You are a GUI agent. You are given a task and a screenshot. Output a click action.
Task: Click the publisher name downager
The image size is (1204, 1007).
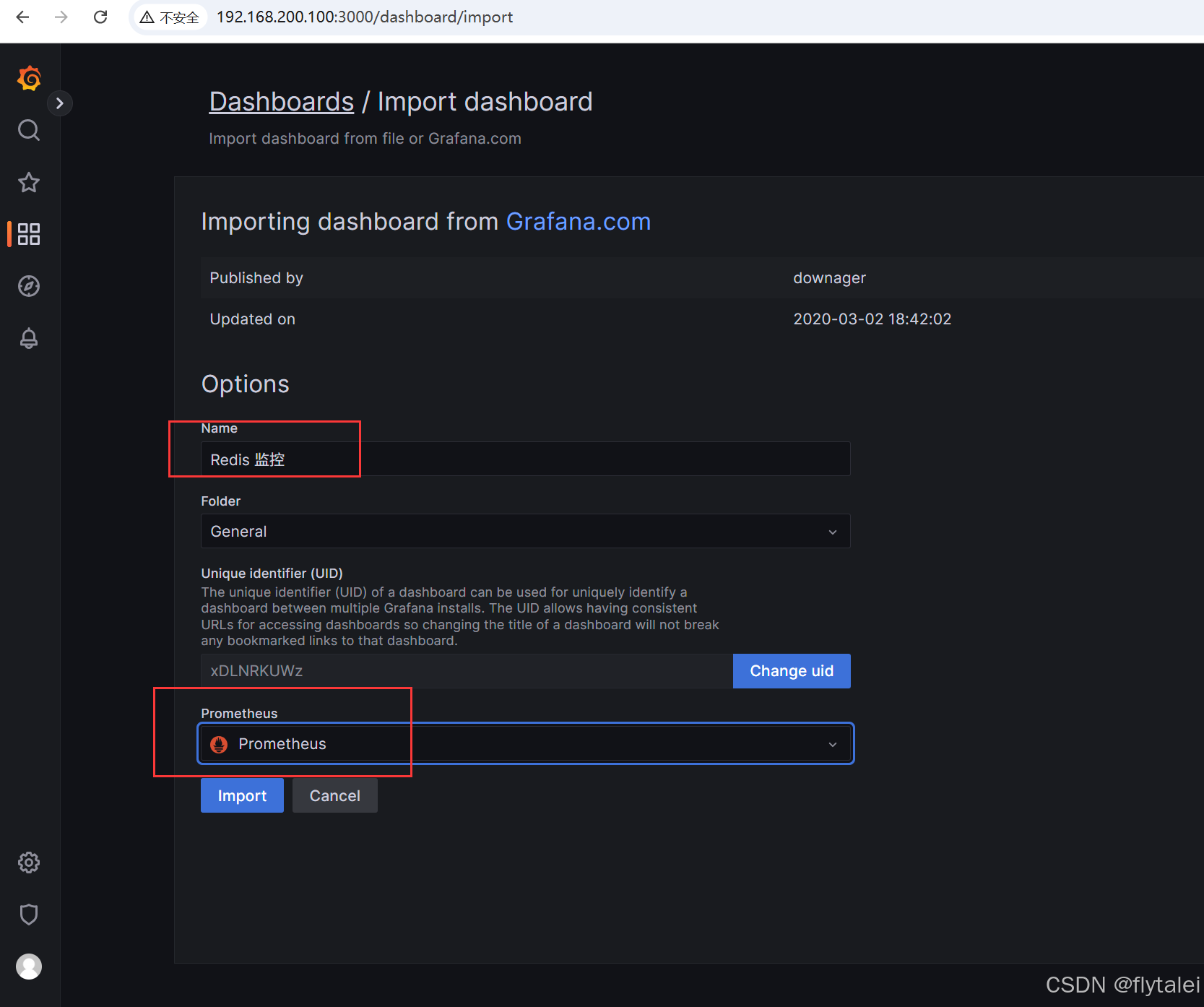(829, 278)
